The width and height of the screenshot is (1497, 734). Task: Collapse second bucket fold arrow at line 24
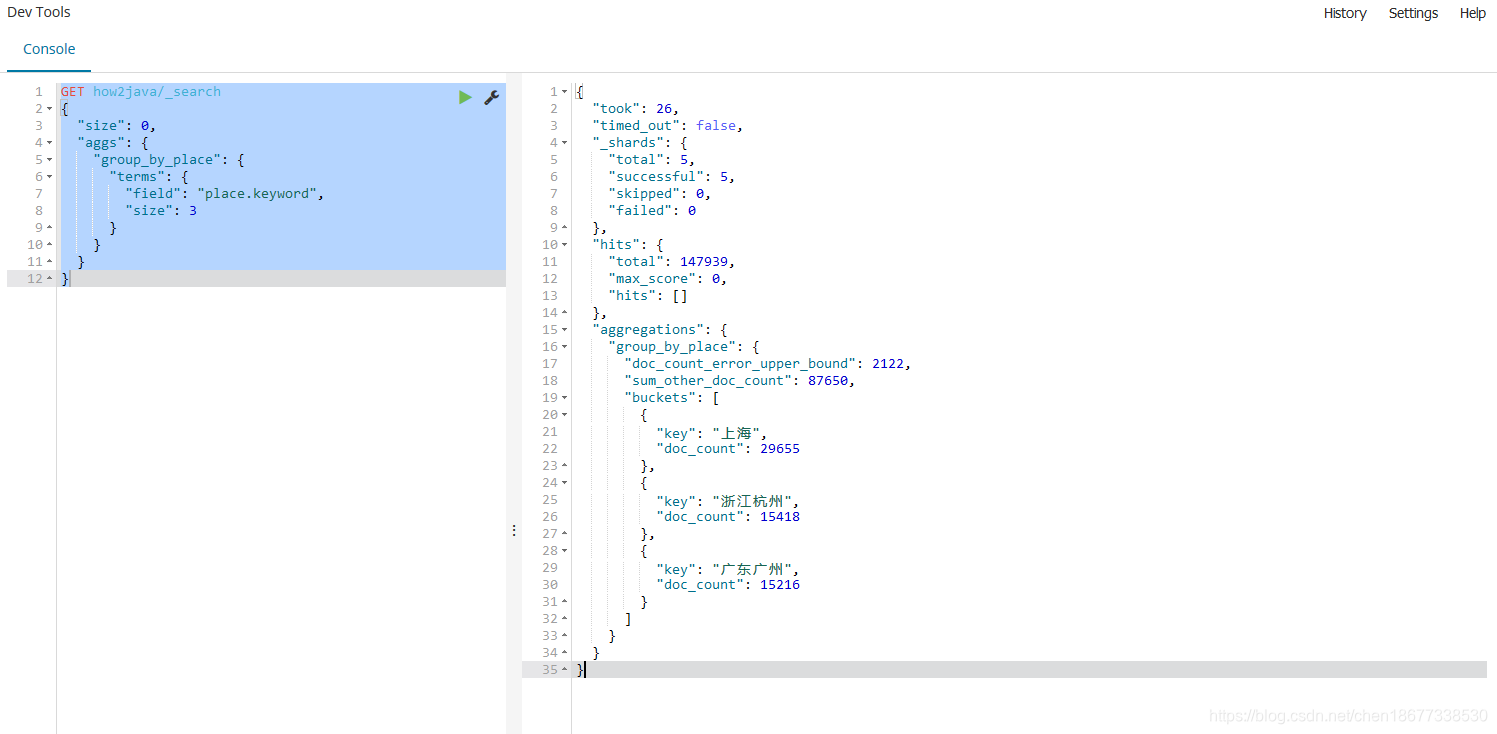click(565, 483)
